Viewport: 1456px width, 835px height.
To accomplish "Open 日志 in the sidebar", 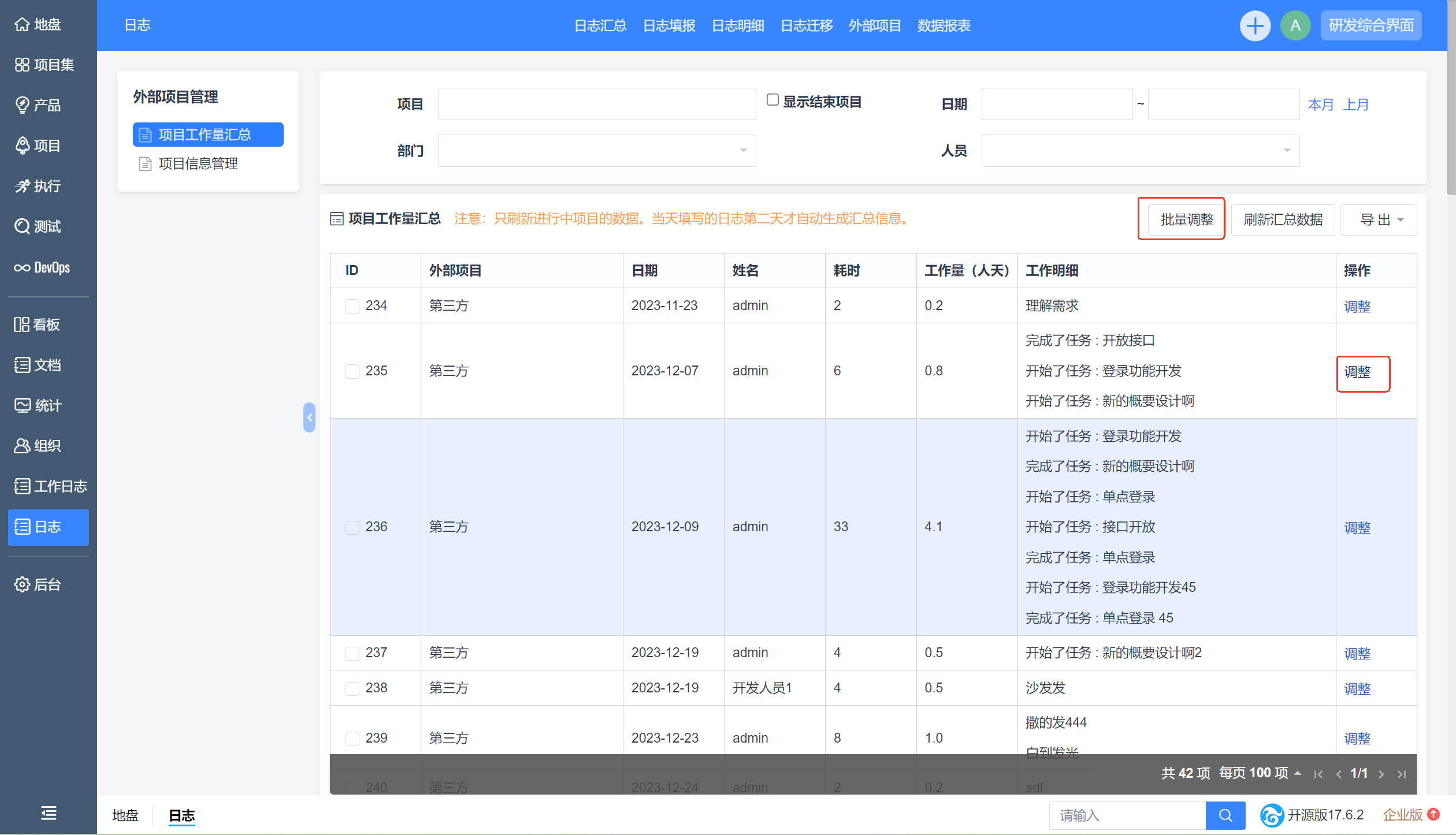I will (x=48, y=527).
